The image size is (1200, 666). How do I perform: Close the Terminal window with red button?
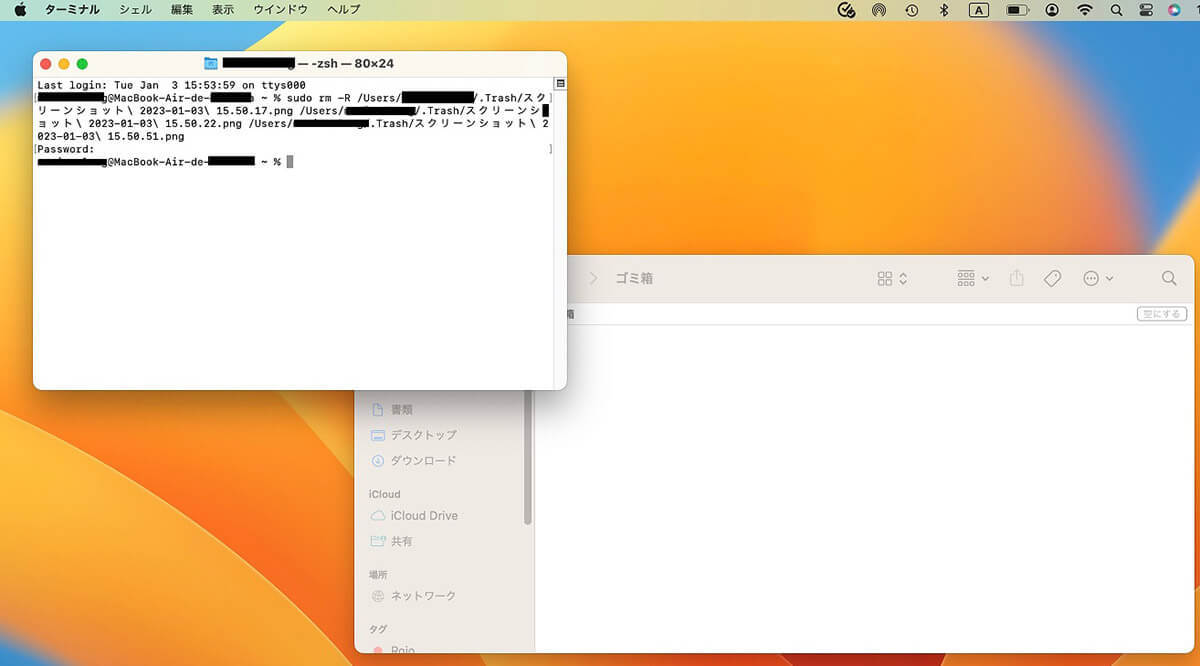pos(45,63)
